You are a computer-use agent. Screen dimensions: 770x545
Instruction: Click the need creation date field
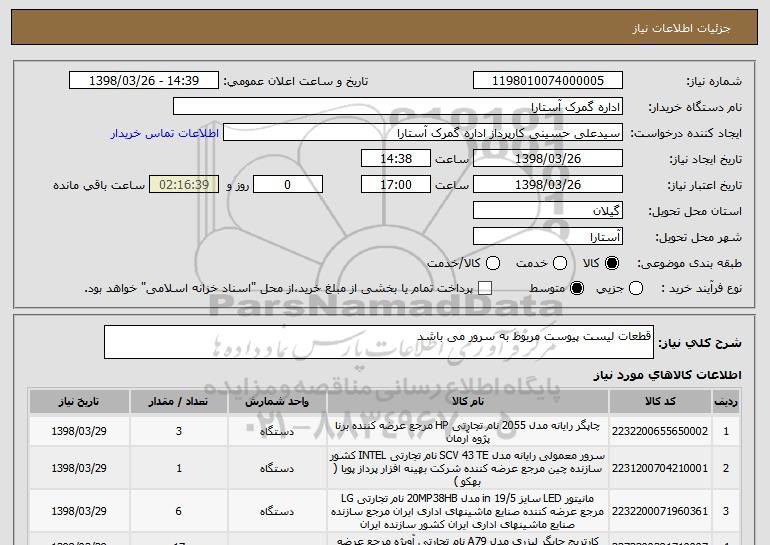click(x=548, y=159)
